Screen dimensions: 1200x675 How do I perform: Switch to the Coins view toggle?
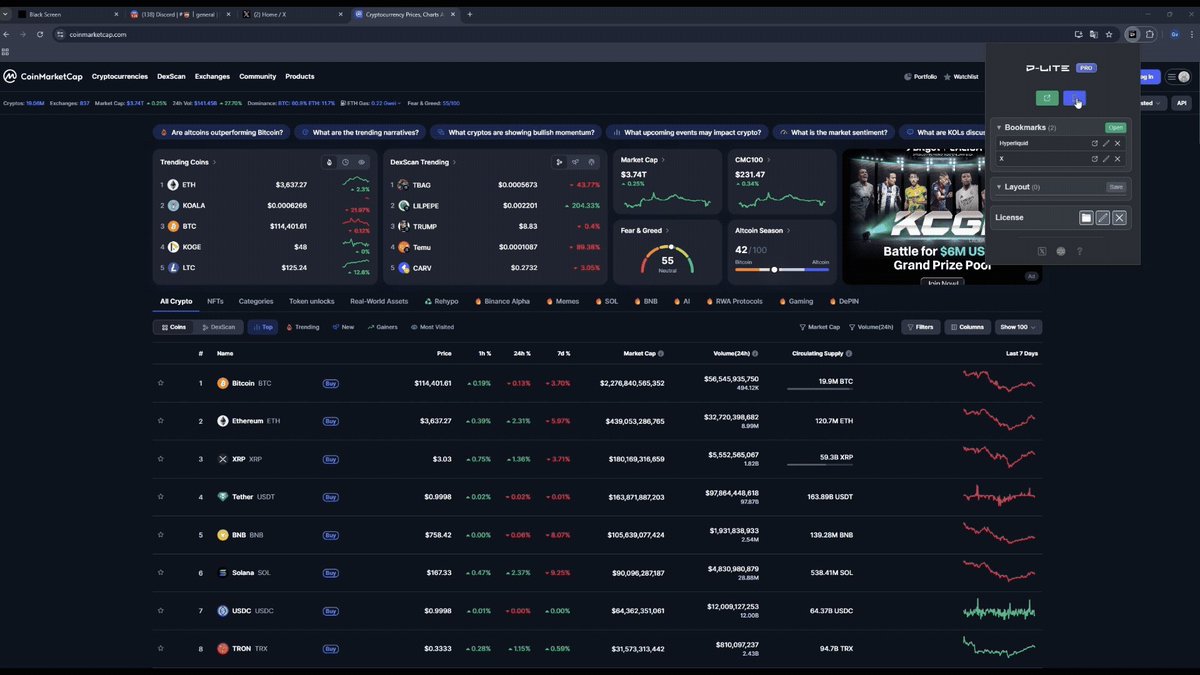click(x=173, y=327)
